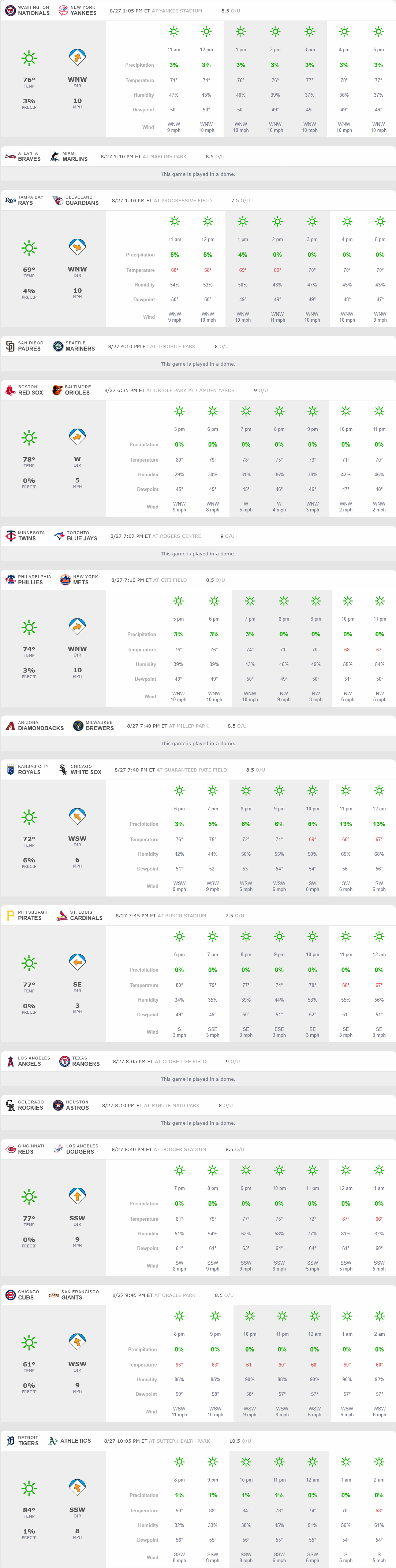The image size is (396, 1568).
Task: Select the St. Louis Cardinals logo
Action: click(62, 916)
